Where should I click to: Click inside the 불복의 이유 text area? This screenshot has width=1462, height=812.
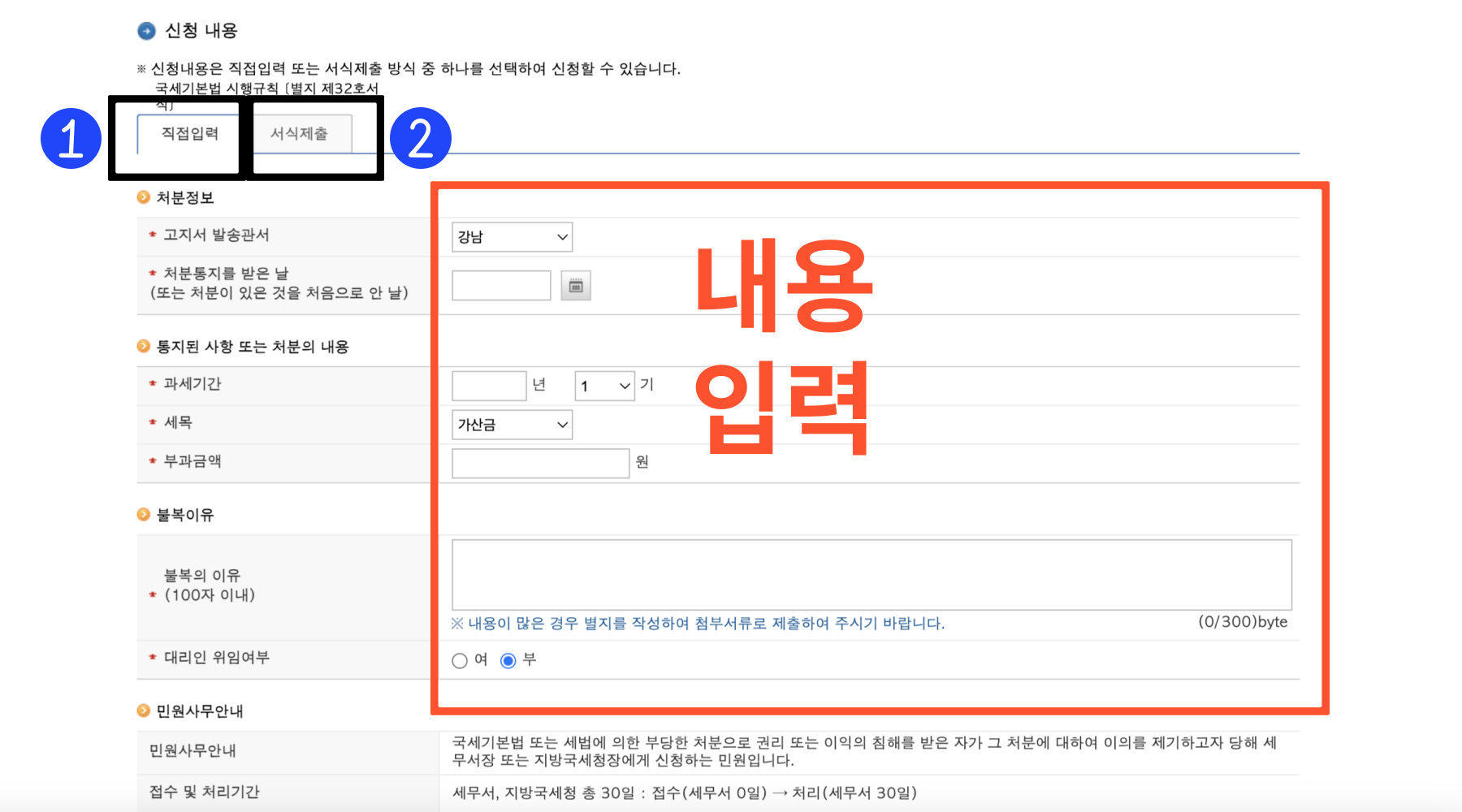[x=869, y=574]
